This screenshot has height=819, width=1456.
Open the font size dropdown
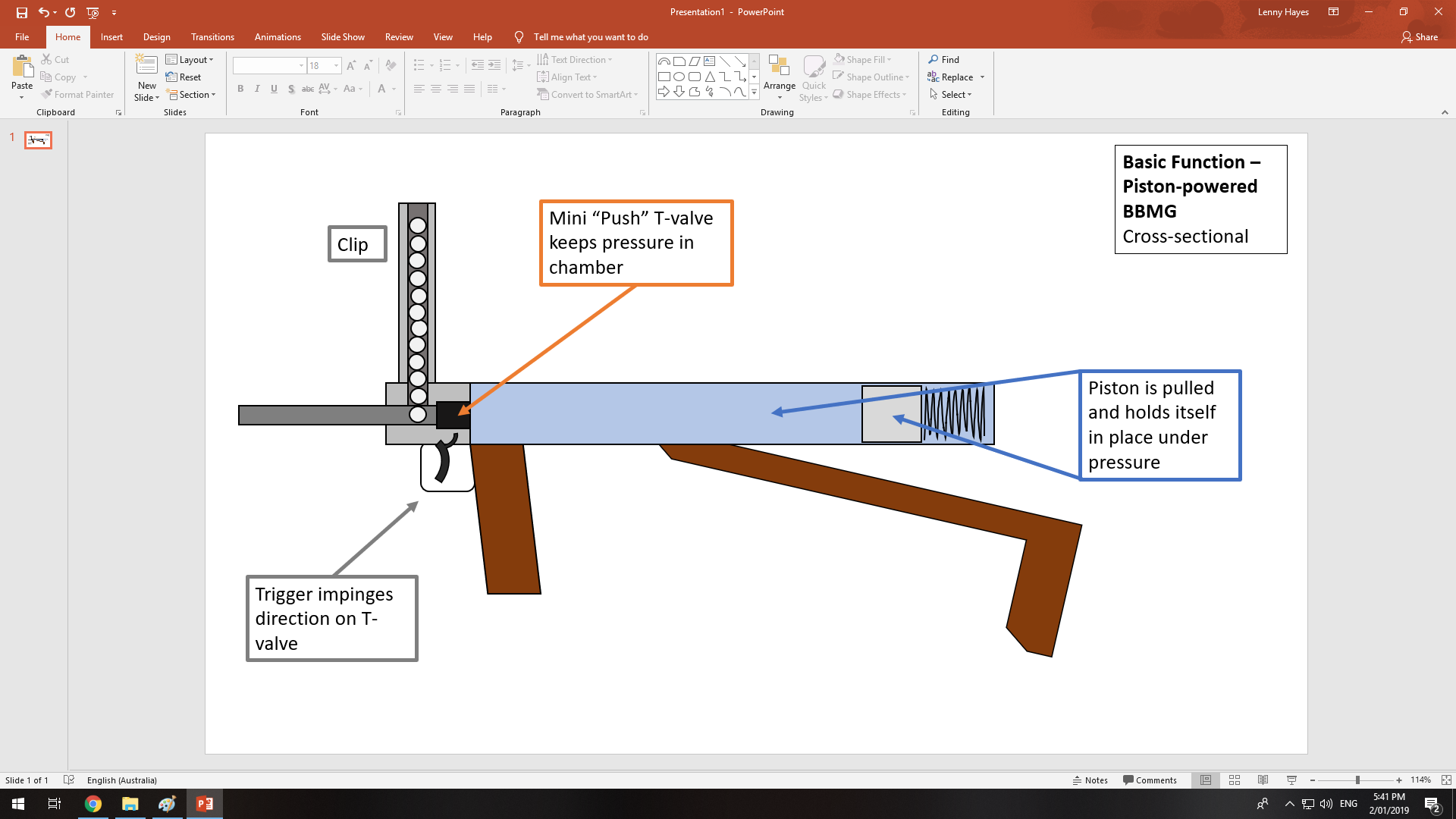click(x=337, y=66)
